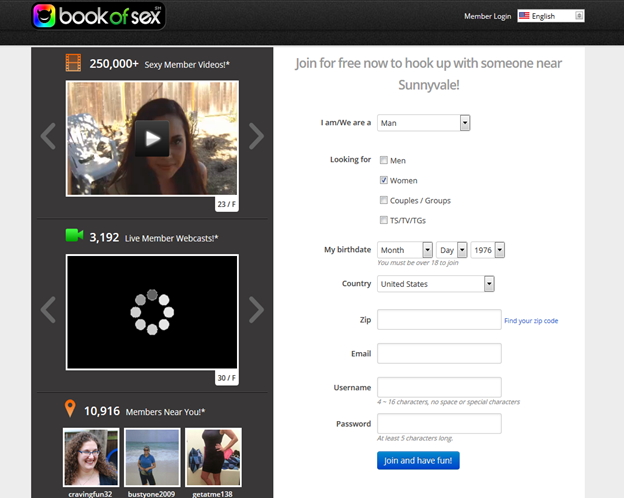Image resolution: width=624 pixels, height=498 pixels.
Task: Open the birth year 1976 dropdown
Action: coord(488,250)
